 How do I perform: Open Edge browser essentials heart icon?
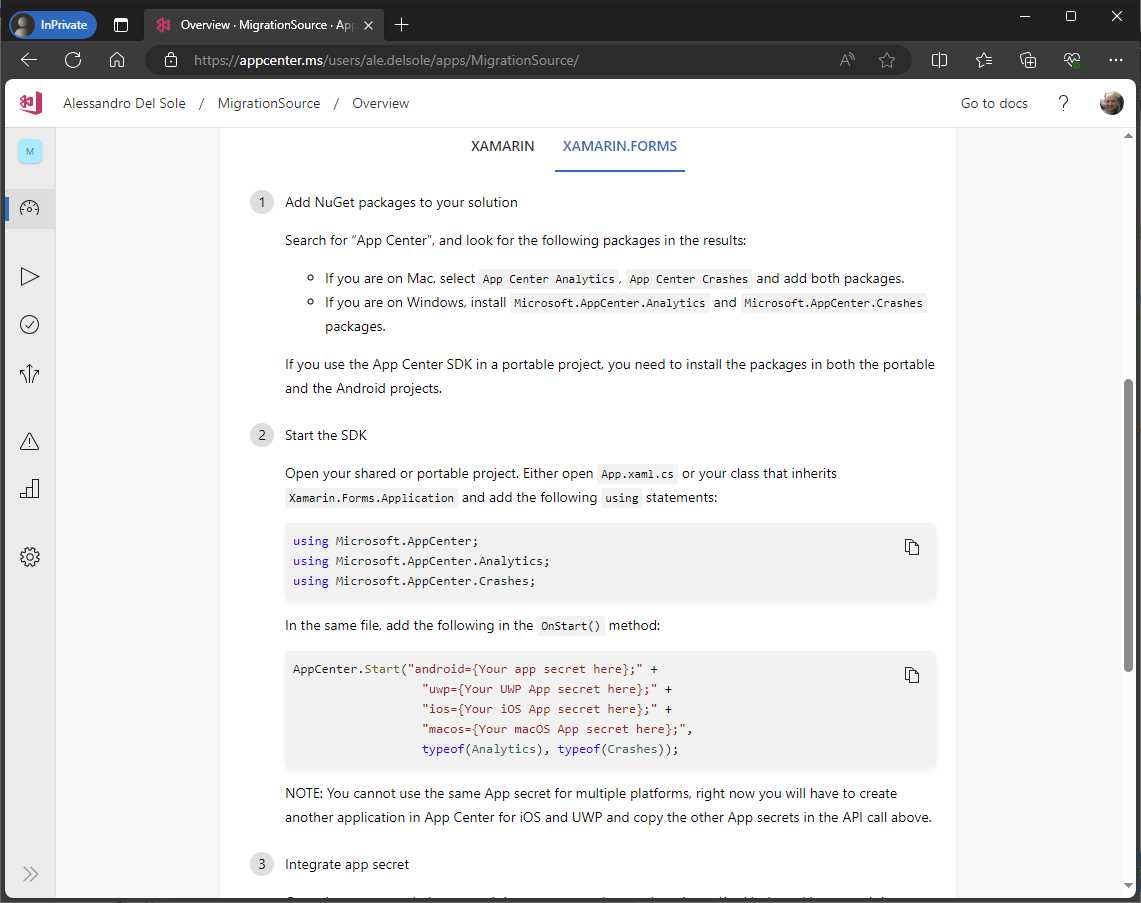[x=1072, y=60]
